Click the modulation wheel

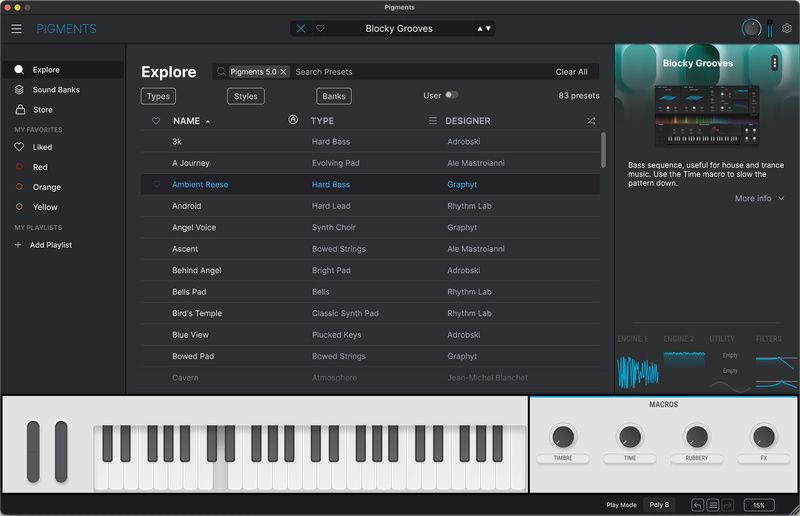point(61,451)
